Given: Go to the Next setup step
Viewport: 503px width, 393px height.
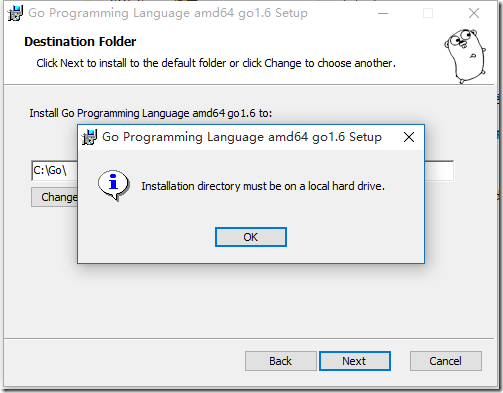Looking at the screenshot, I should tap(355, 361).
